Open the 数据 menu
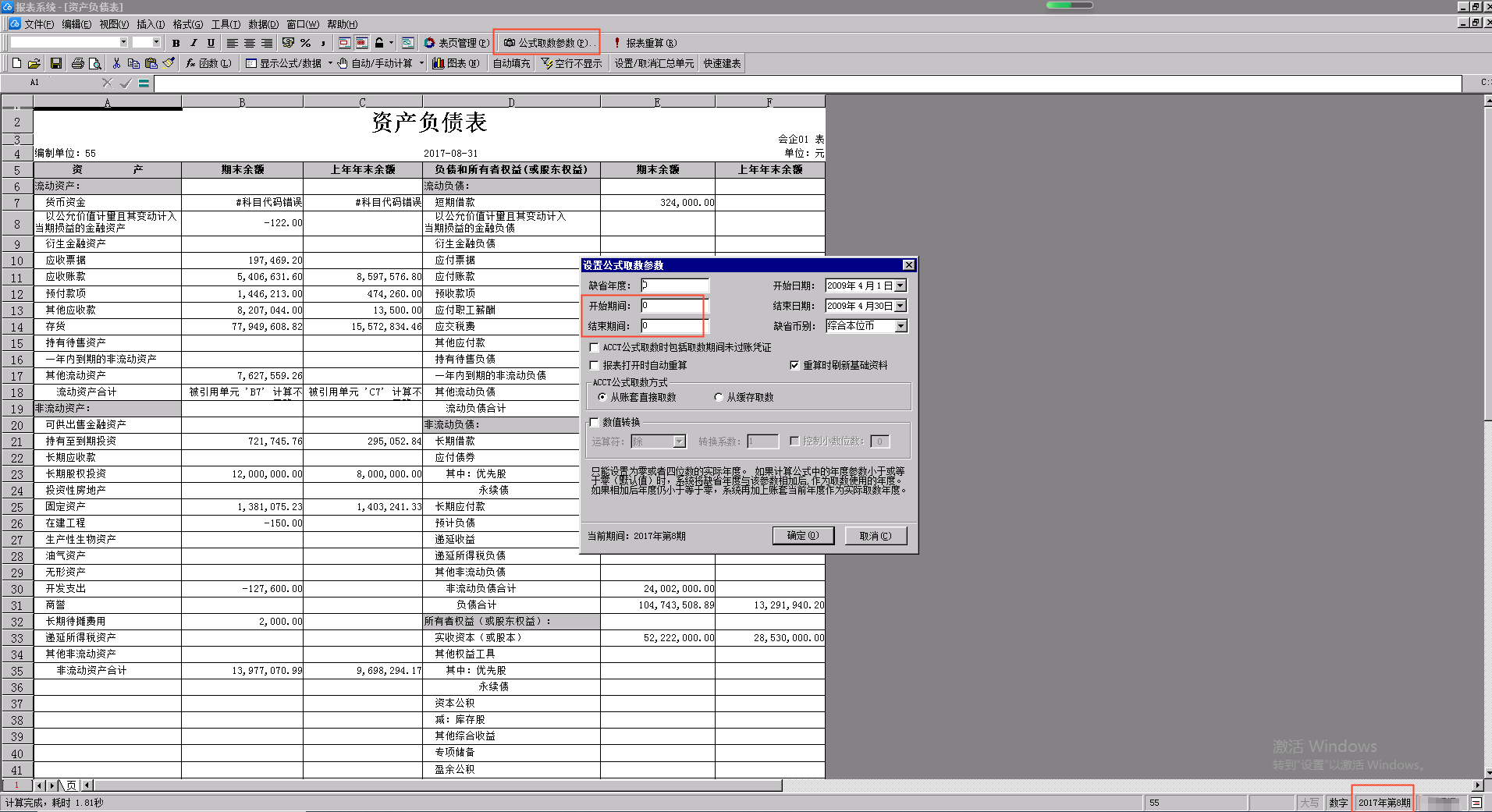The width and height of the screenshot is (1492, 812). 263,24
